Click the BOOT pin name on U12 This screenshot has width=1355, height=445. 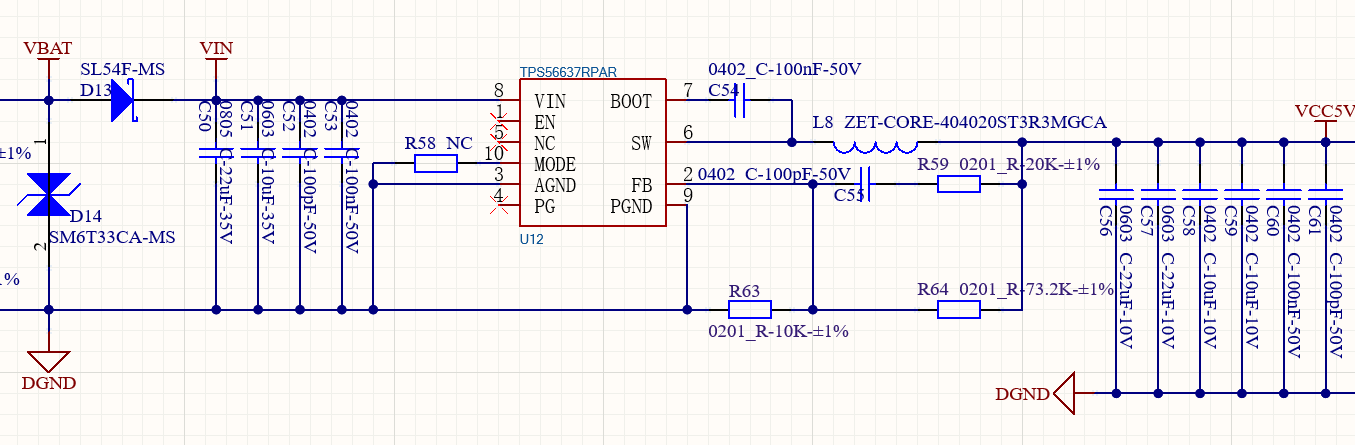click(x=631, y=101)
